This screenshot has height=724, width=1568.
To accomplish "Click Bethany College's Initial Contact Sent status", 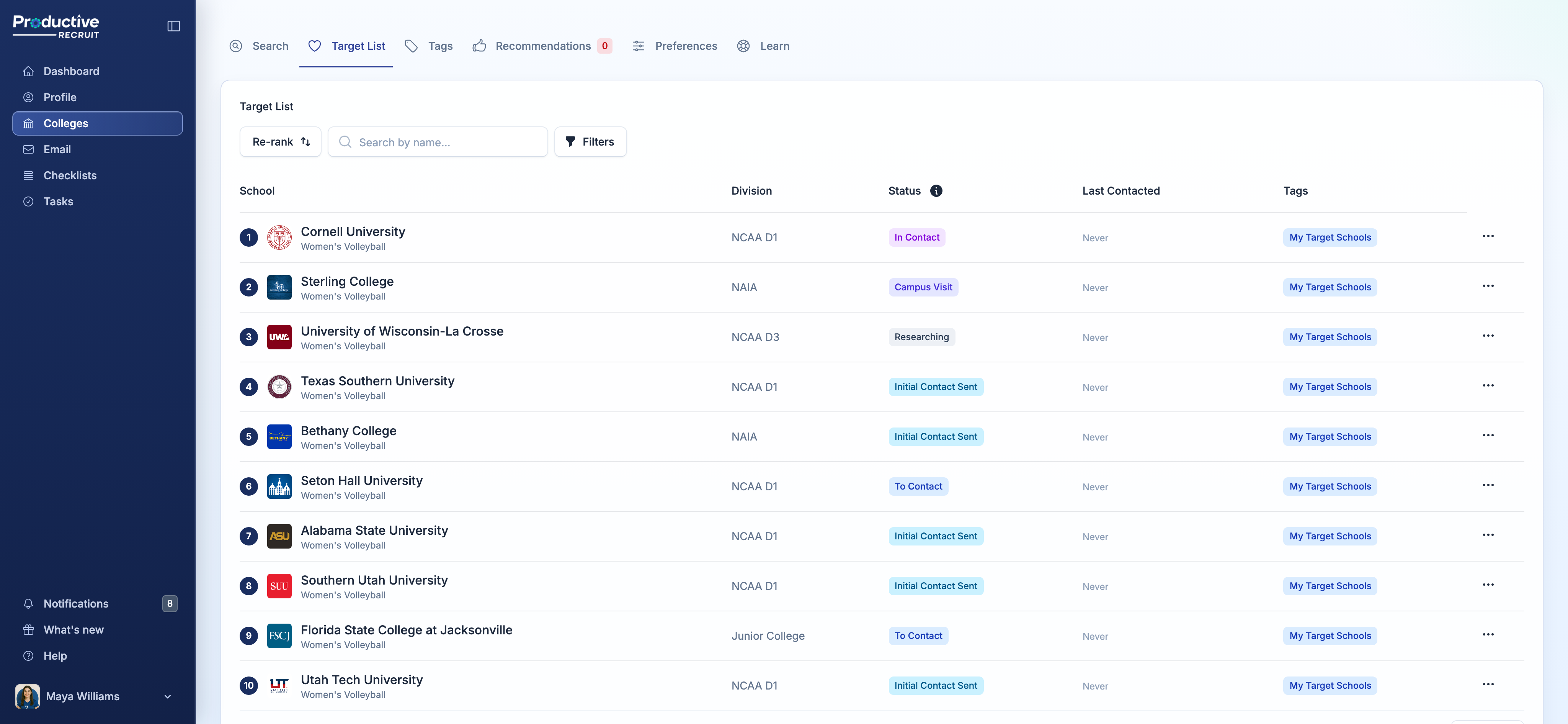I will click(x=936, y=437).
